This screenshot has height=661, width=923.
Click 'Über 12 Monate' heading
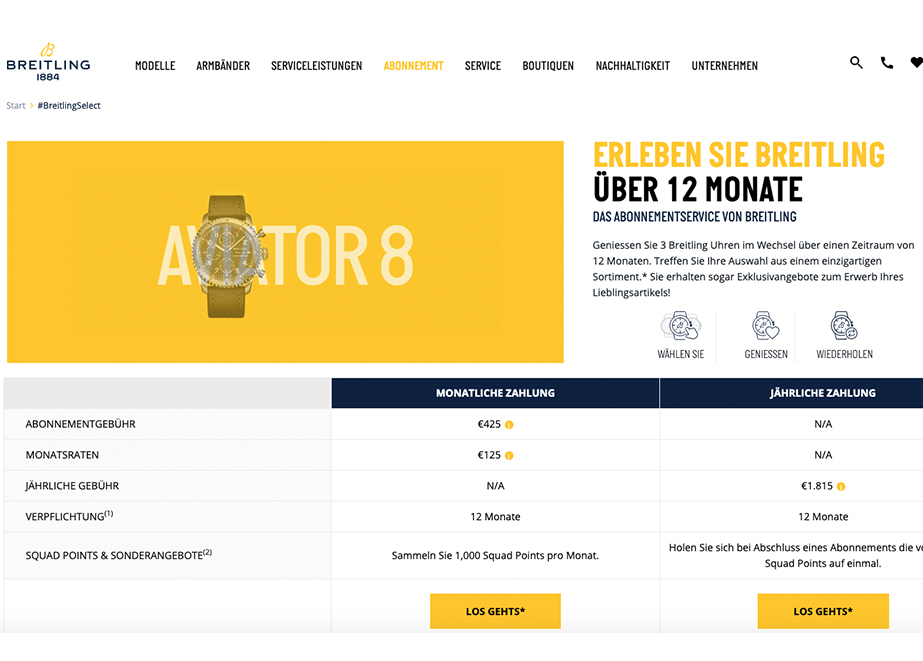pos(698,189)
